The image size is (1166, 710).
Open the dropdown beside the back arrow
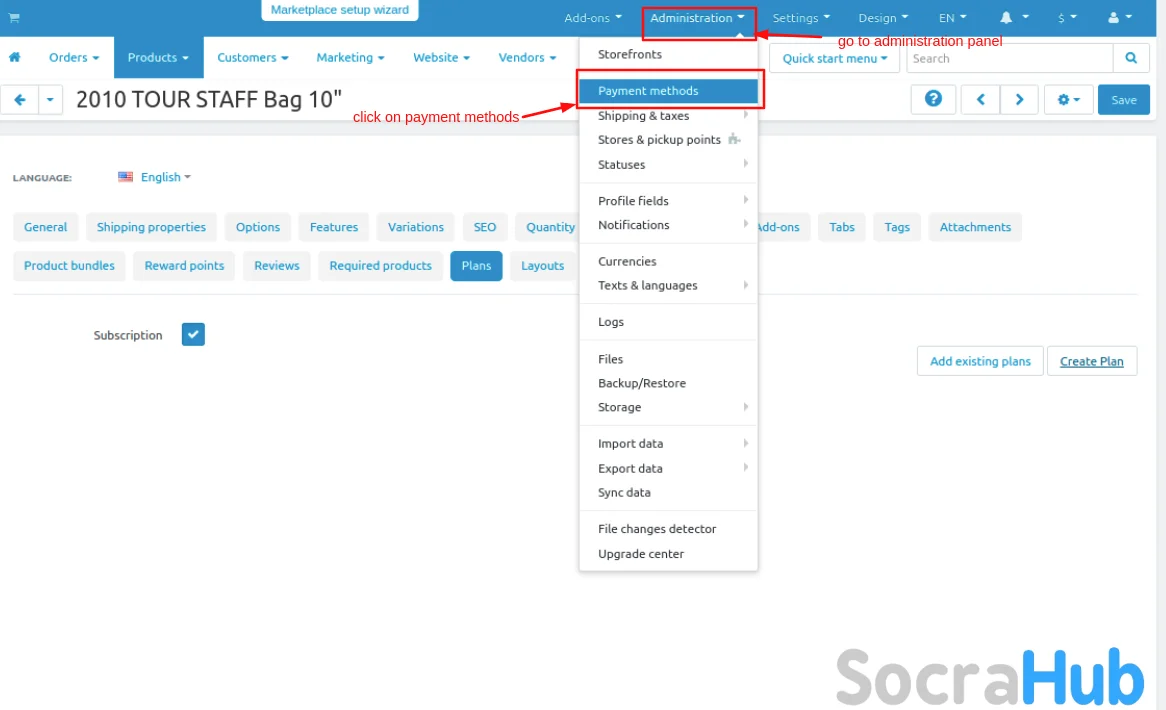click(x=50, y=100)
